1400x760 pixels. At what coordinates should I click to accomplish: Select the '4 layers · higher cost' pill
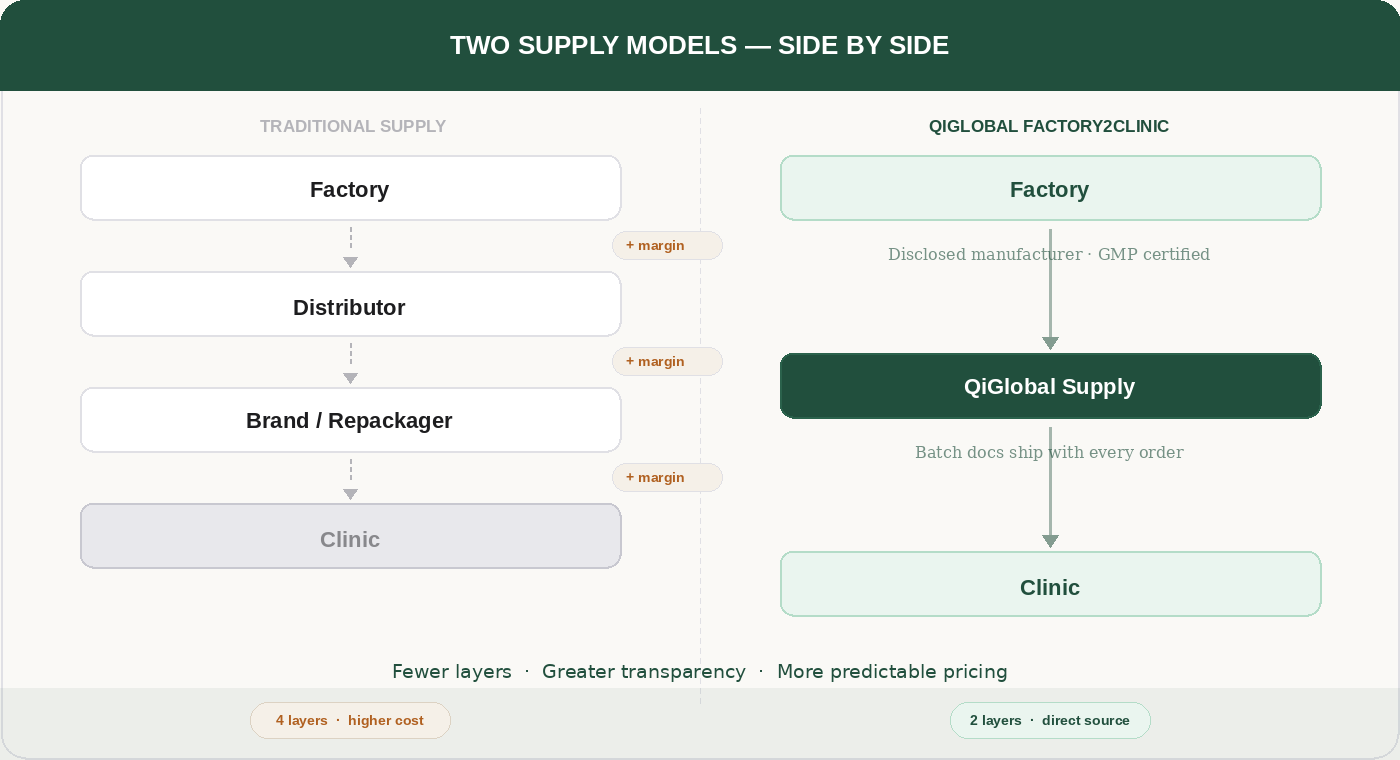(x=350, y=720)
